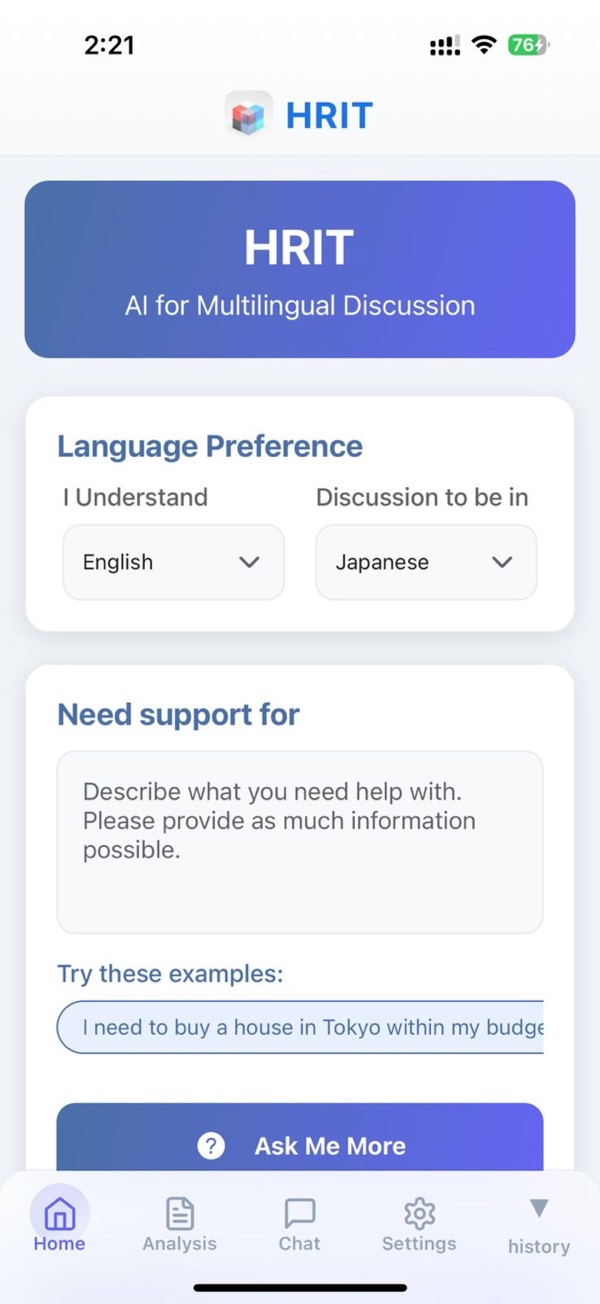The height and width of the screenshot is (1304, 600).
Task: Switch to the Analysis tab label
Action: (180, 1243)
